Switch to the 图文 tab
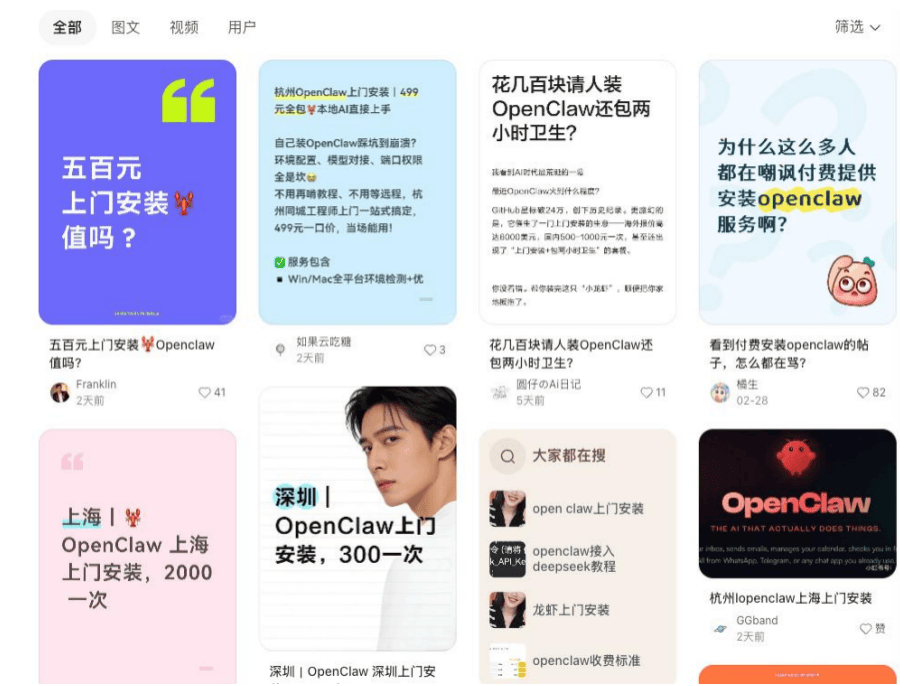The height and width of the screenshot is (686, 900). pos(125,27)
